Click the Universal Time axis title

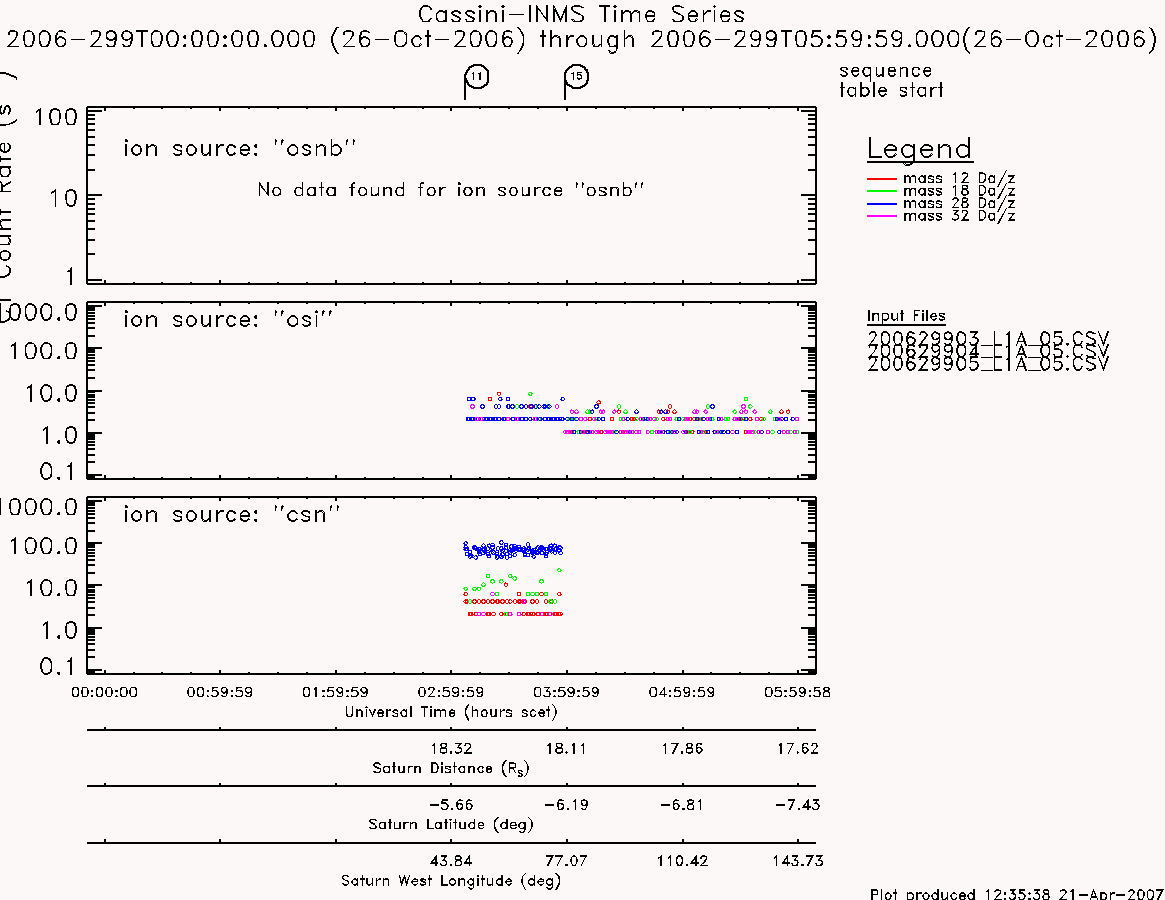pos(450,712)
